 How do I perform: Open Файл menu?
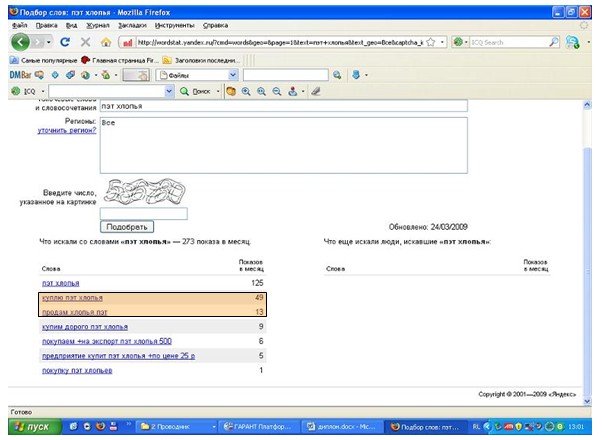[20, 25]
